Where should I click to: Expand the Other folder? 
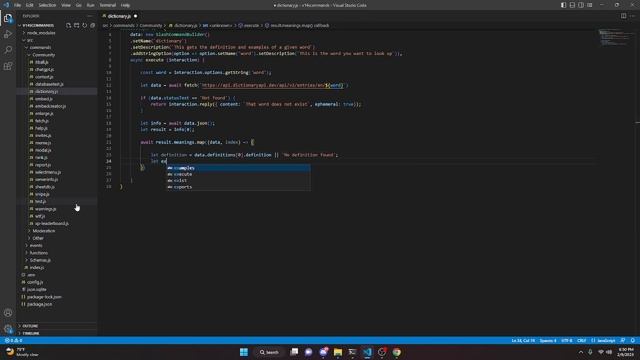pos(38,238)
